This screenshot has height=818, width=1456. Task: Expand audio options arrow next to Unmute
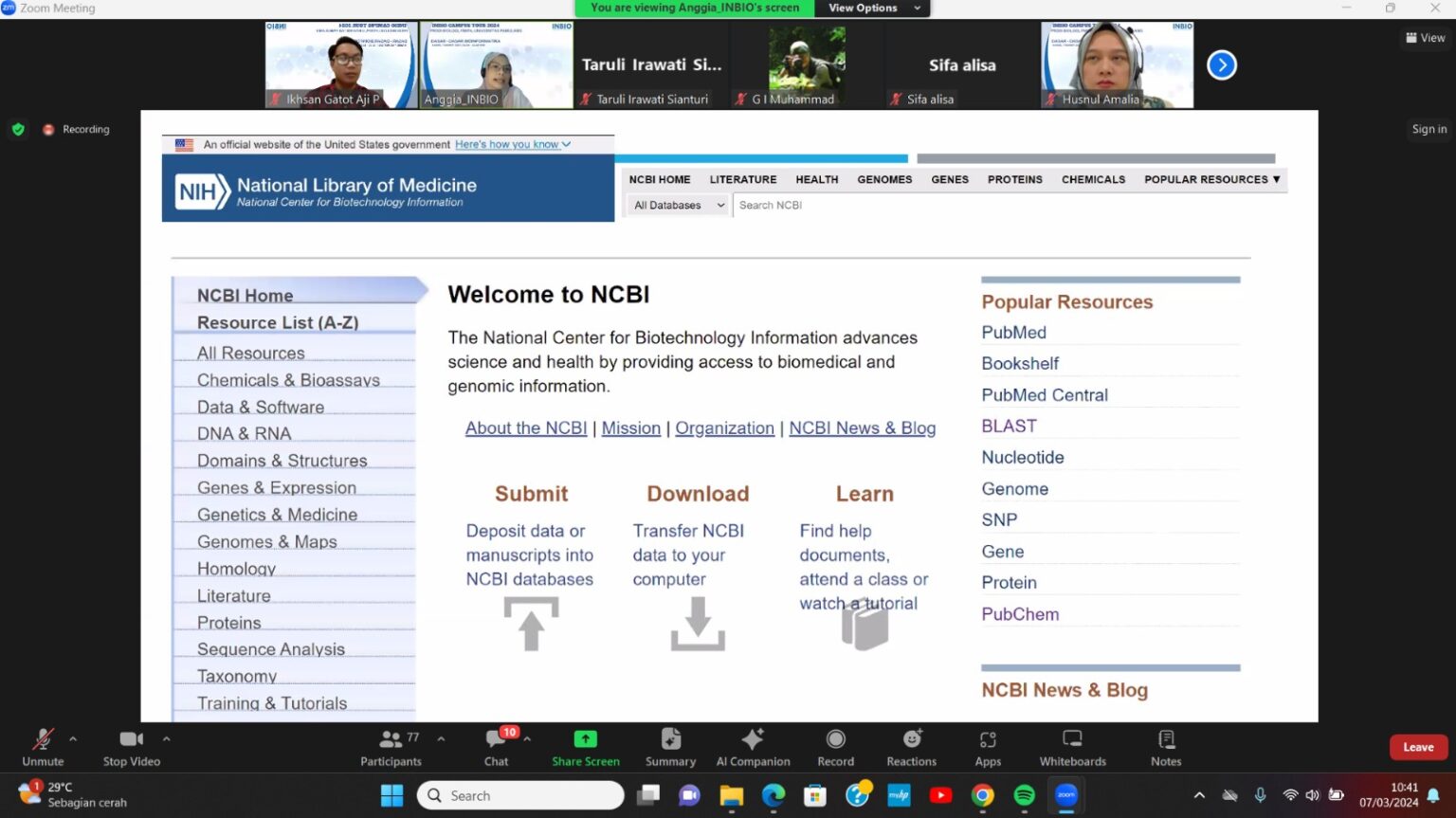pyautogui.click(x=73, y=738)
